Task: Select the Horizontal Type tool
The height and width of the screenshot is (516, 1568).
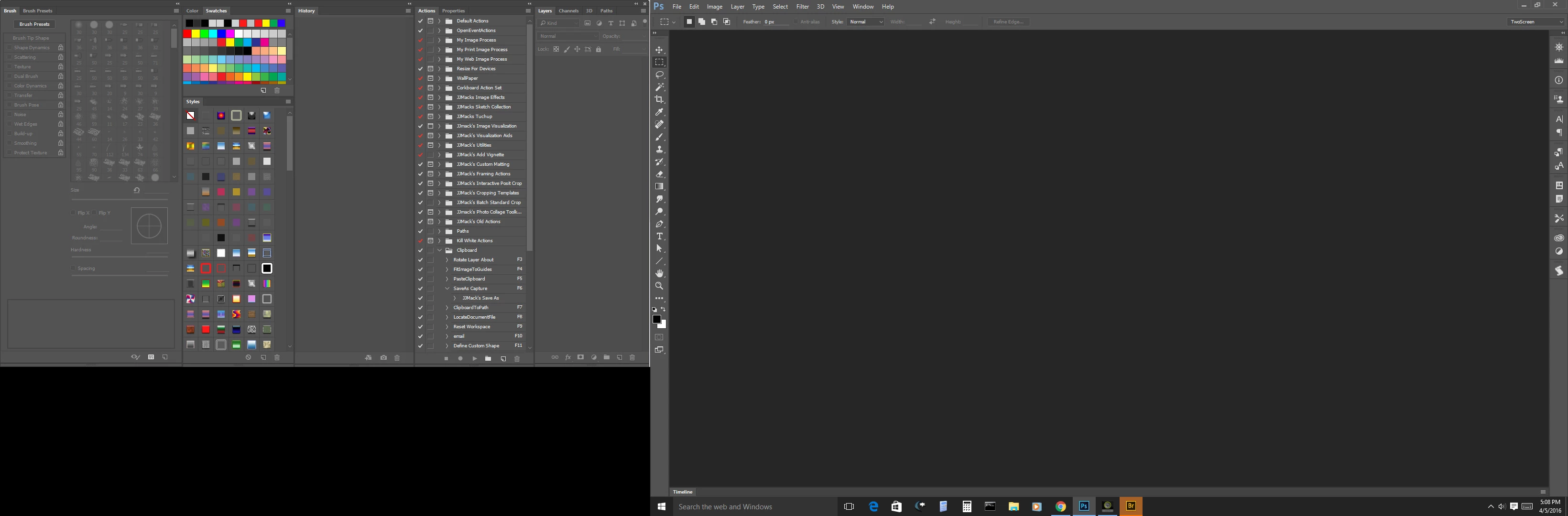Action: [x=659, y=236]
